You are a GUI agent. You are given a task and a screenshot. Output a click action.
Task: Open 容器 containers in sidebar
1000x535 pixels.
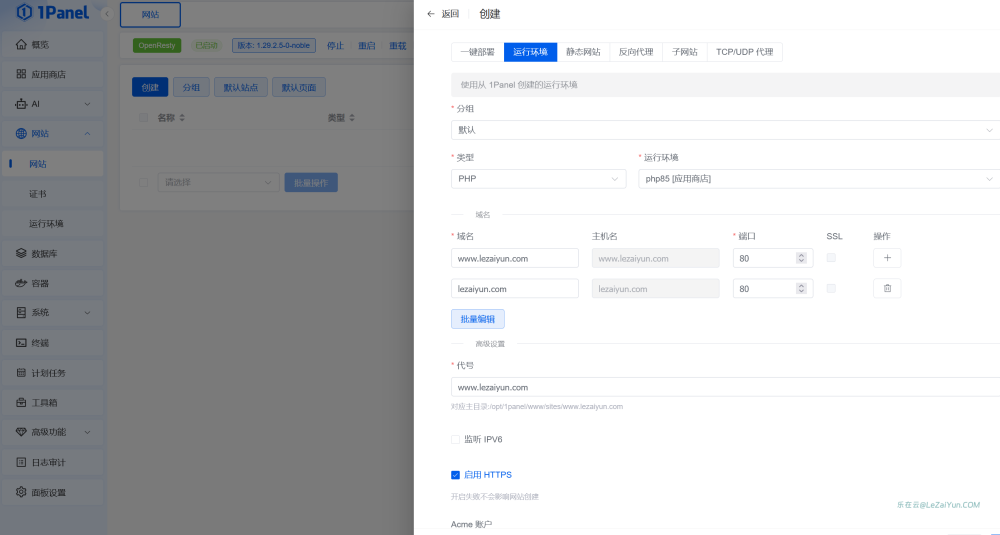pyautogui.click(x=52, y=283)
